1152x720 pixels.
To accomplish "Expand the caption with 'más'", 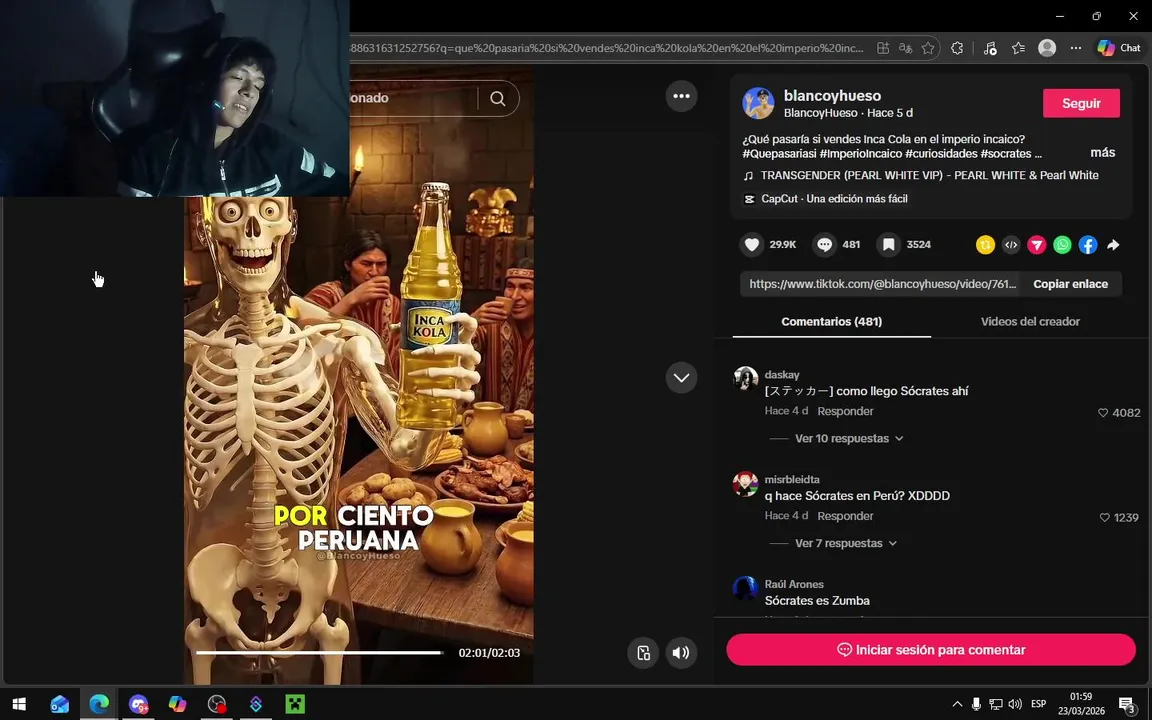I will pyautogui.click(x=1103, y=153).
